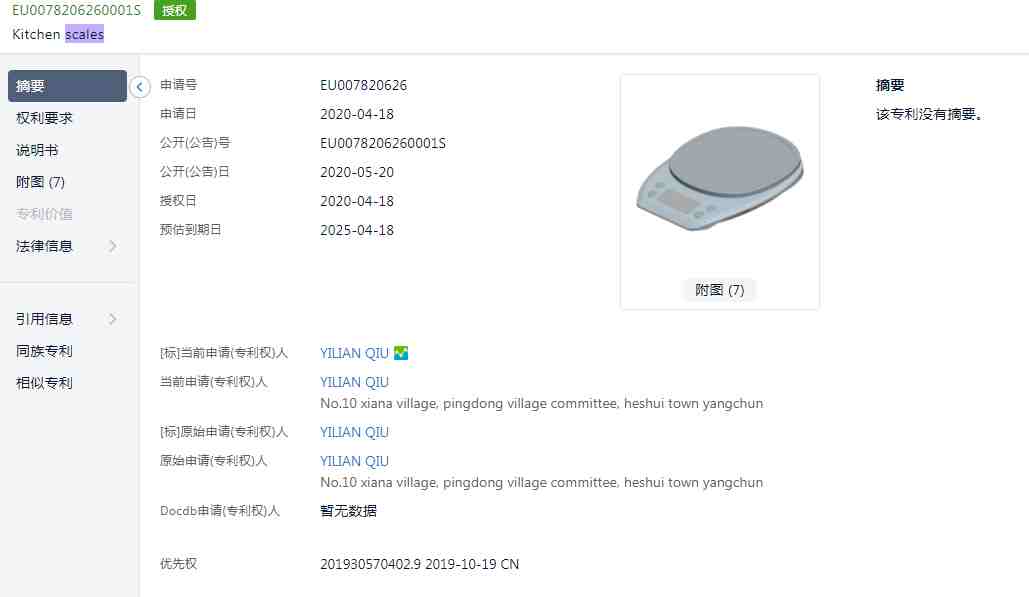This screenshot has height=597, width=1029.
Task: Click the 申请日 value 2020-04-18
Action: 357,114
